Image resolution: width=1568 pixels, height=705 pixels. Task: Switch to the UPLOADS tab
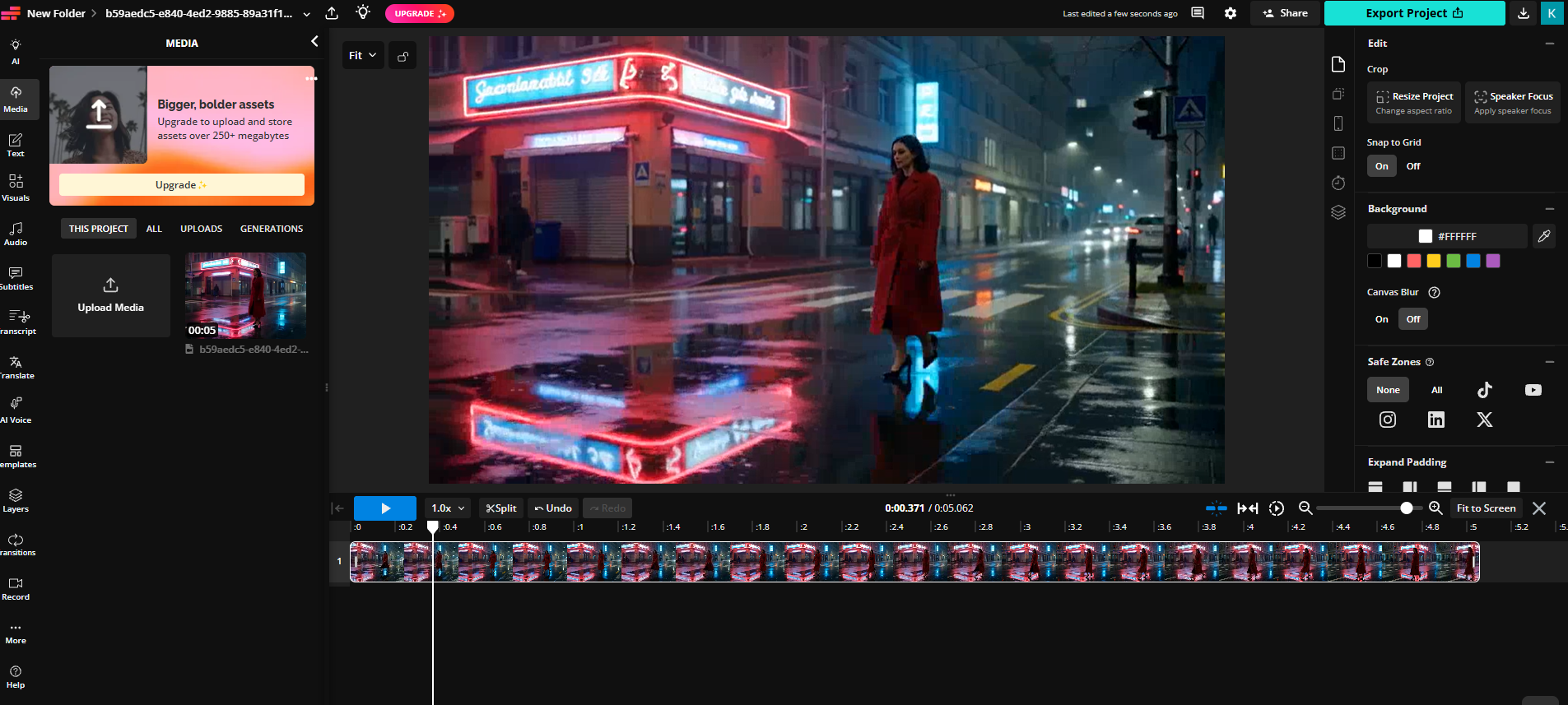click(x=202, y=229)
